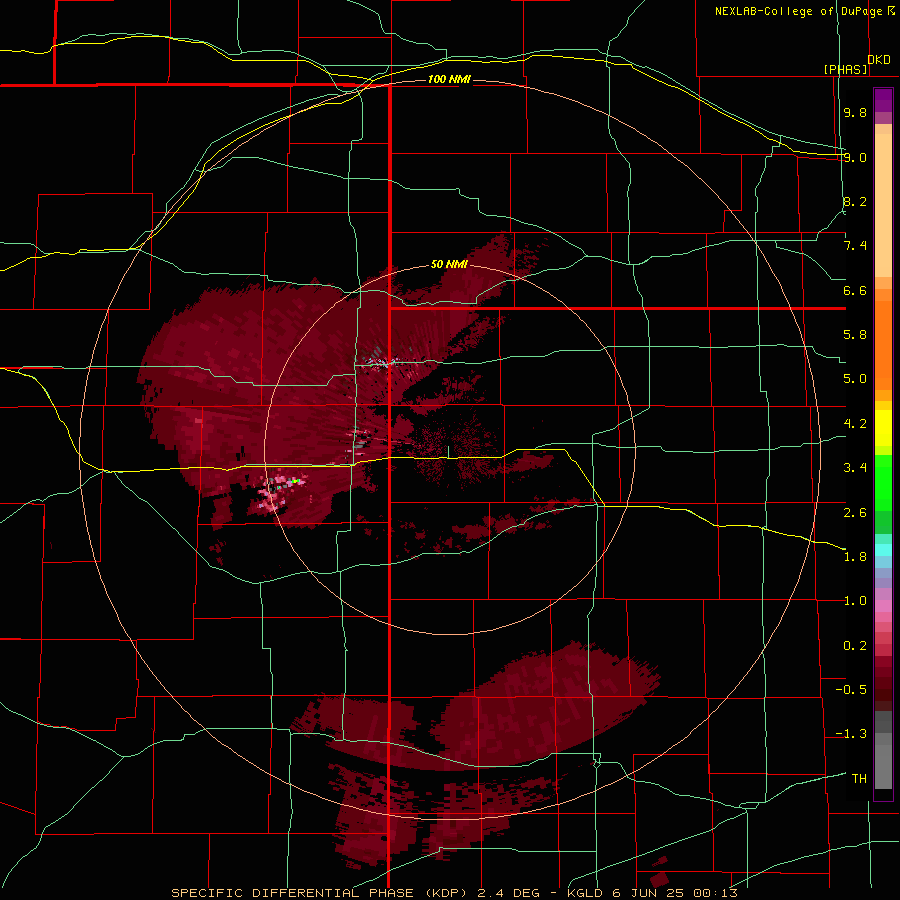Select the 1.8 scale value

(x=855, y=557)
